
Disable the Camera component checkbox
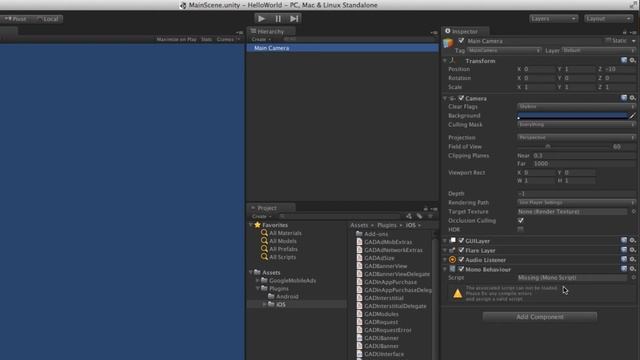point(461,98)
